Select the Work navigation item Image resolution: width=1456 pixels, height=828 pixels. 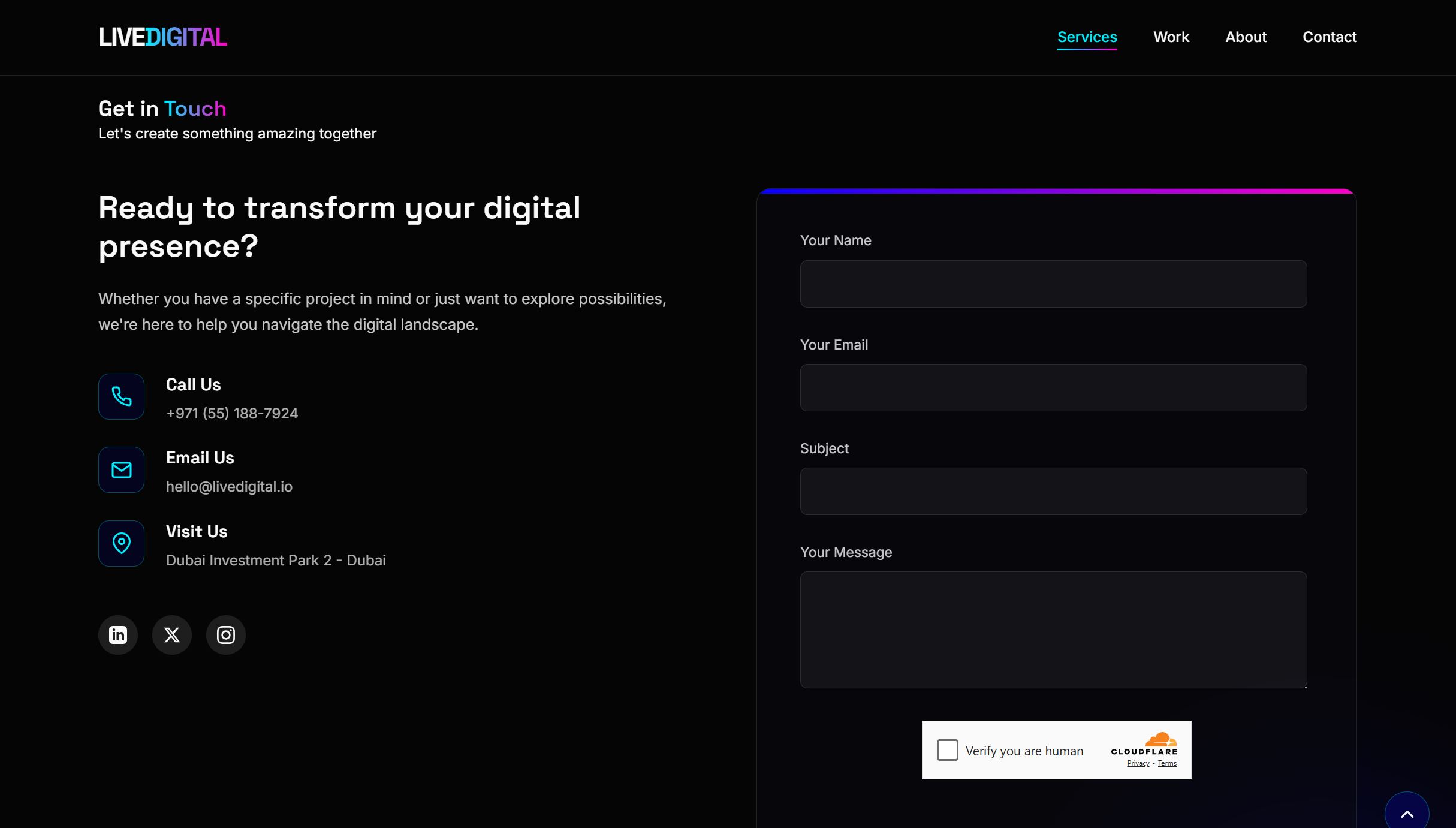point(1171,37)
